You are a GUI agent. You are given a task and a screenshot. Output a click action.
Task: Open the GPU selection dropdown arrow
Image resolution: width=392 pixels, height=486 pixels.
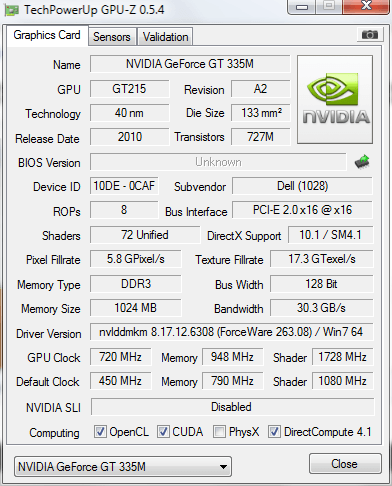coord(223,467)
